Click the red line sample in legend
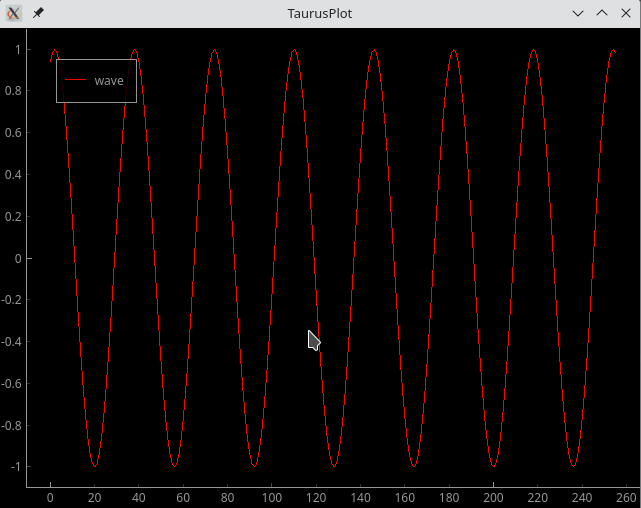The image size is (641, 508). point(75,80)
